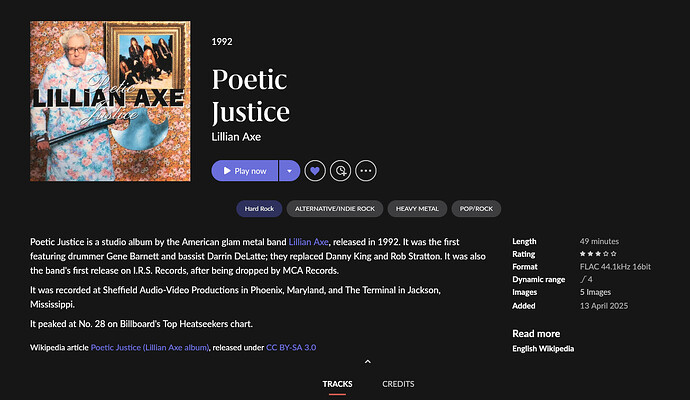Switch to the TRACKS tab

click(337, 384)
